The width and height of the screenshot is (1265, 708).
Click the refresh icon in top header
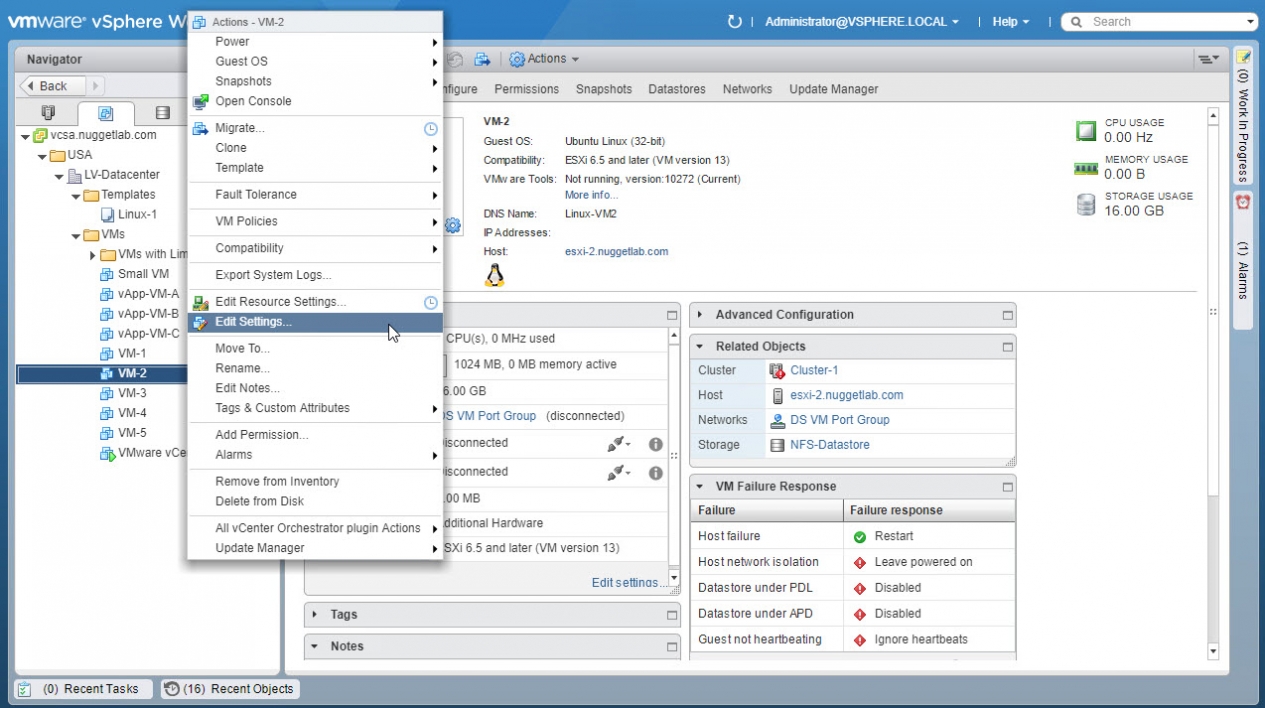click(x=735, y=22)
